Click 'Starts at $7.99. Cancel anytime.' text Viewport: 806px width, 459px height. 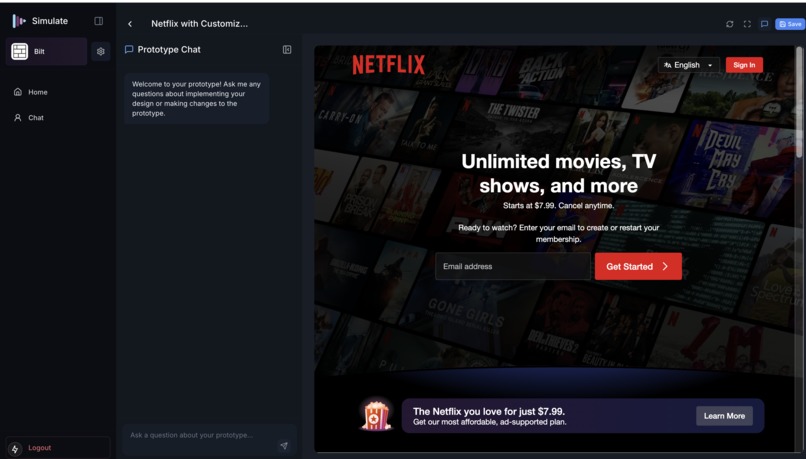(x=558, y=206)
